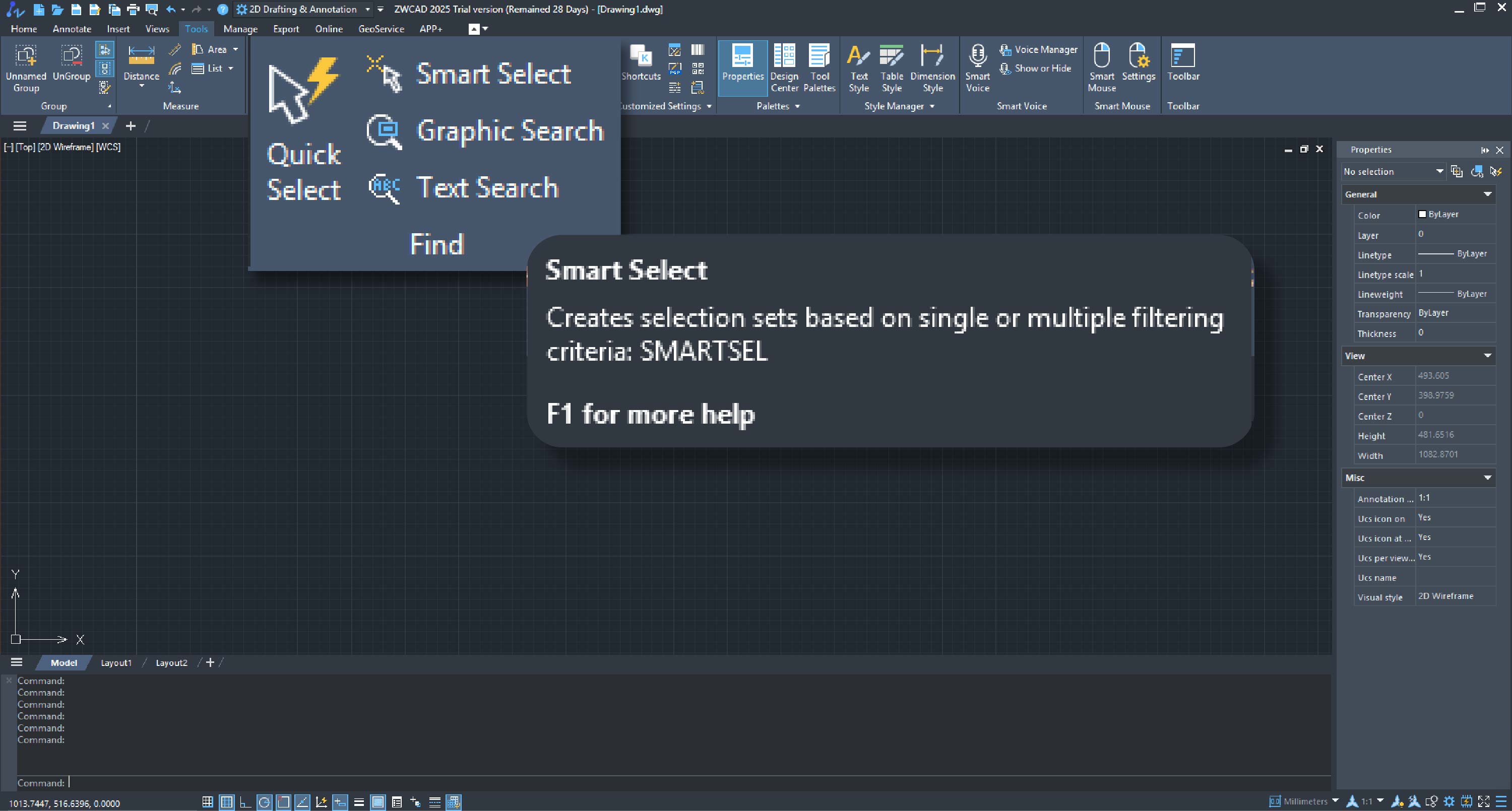
Task: Enable Smart Mouse
Action: 1102,68
